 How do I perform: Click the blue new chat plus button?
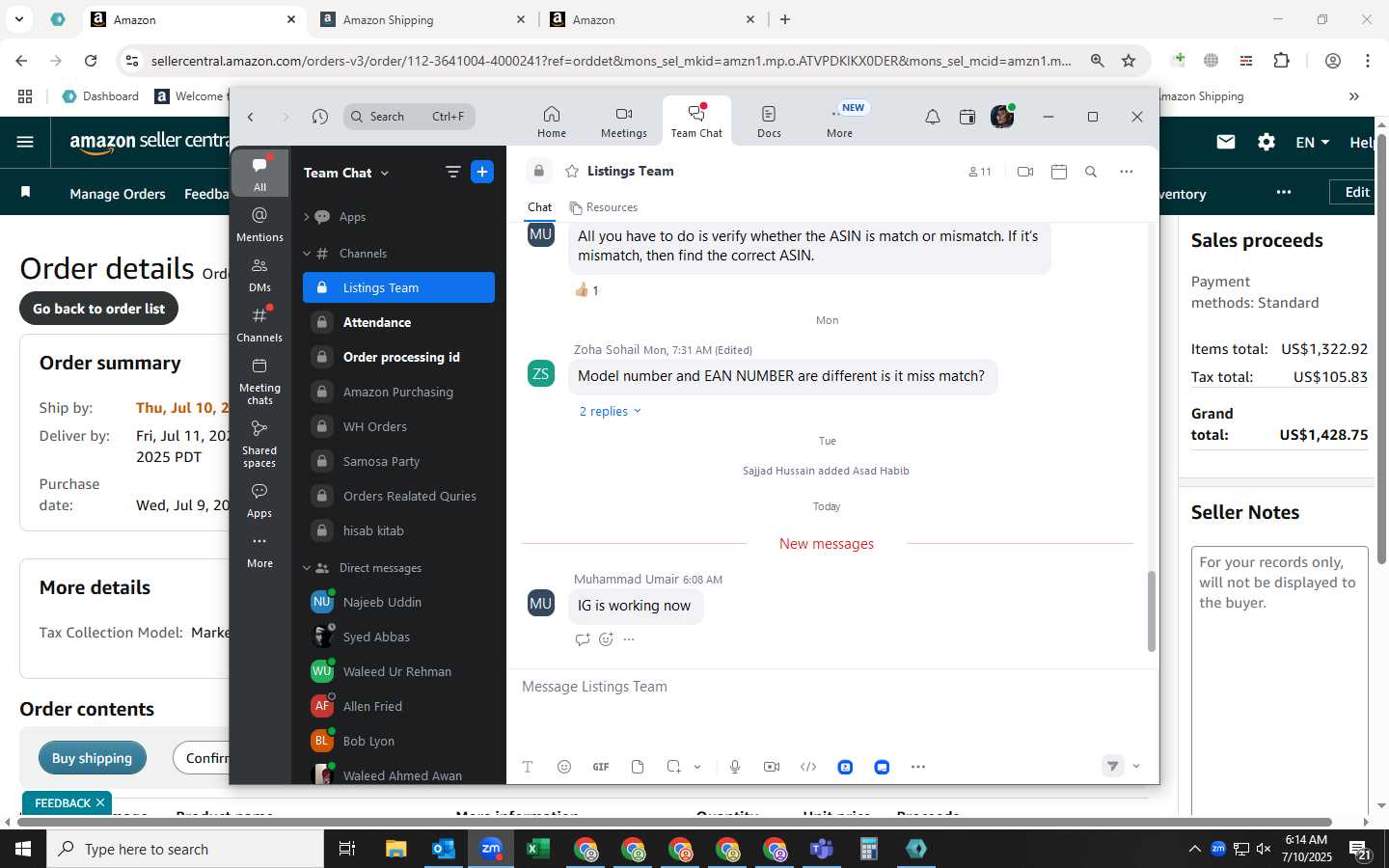point(482,172)
